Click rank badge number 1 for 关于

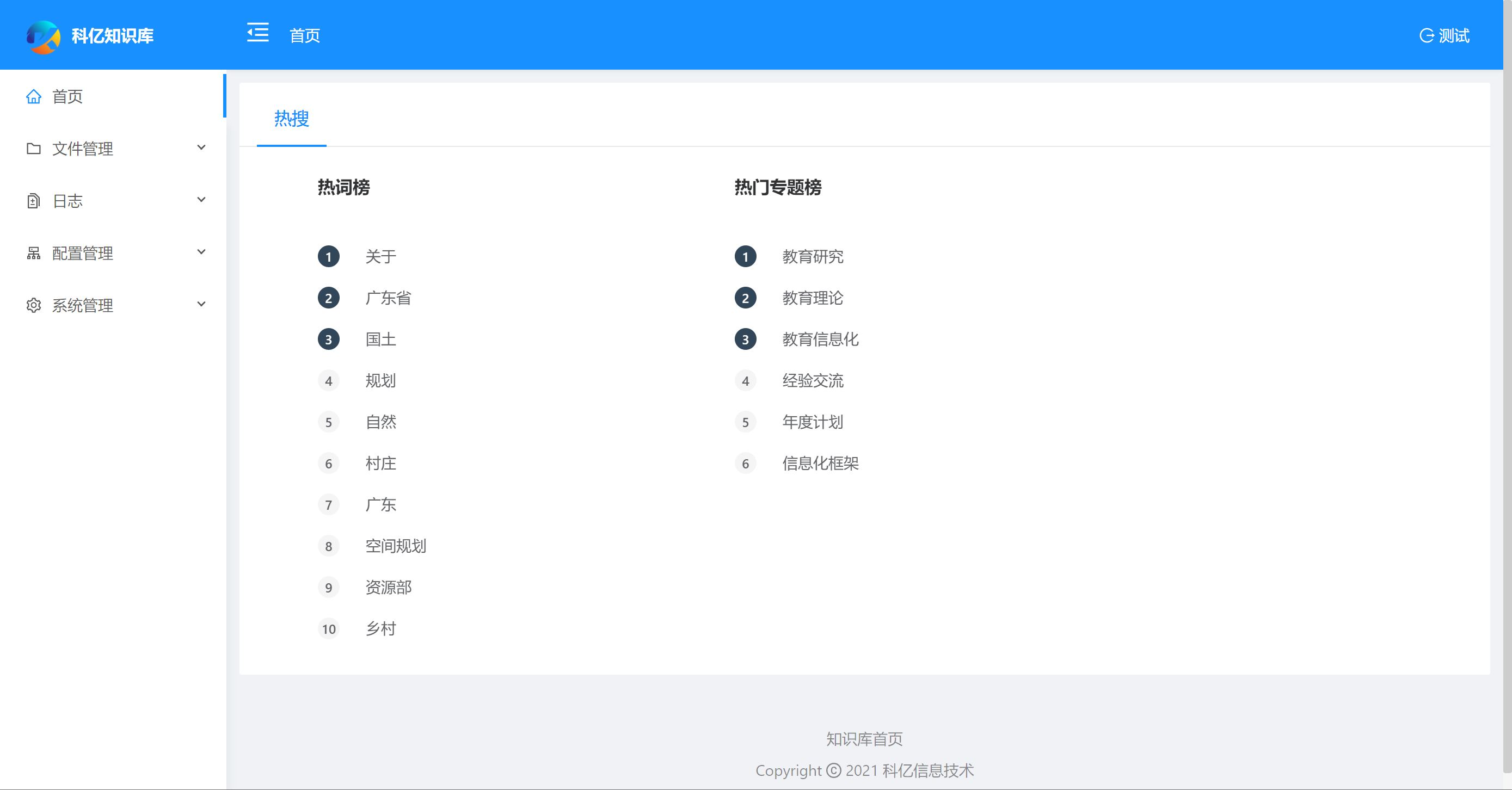(x=329, y=256)
